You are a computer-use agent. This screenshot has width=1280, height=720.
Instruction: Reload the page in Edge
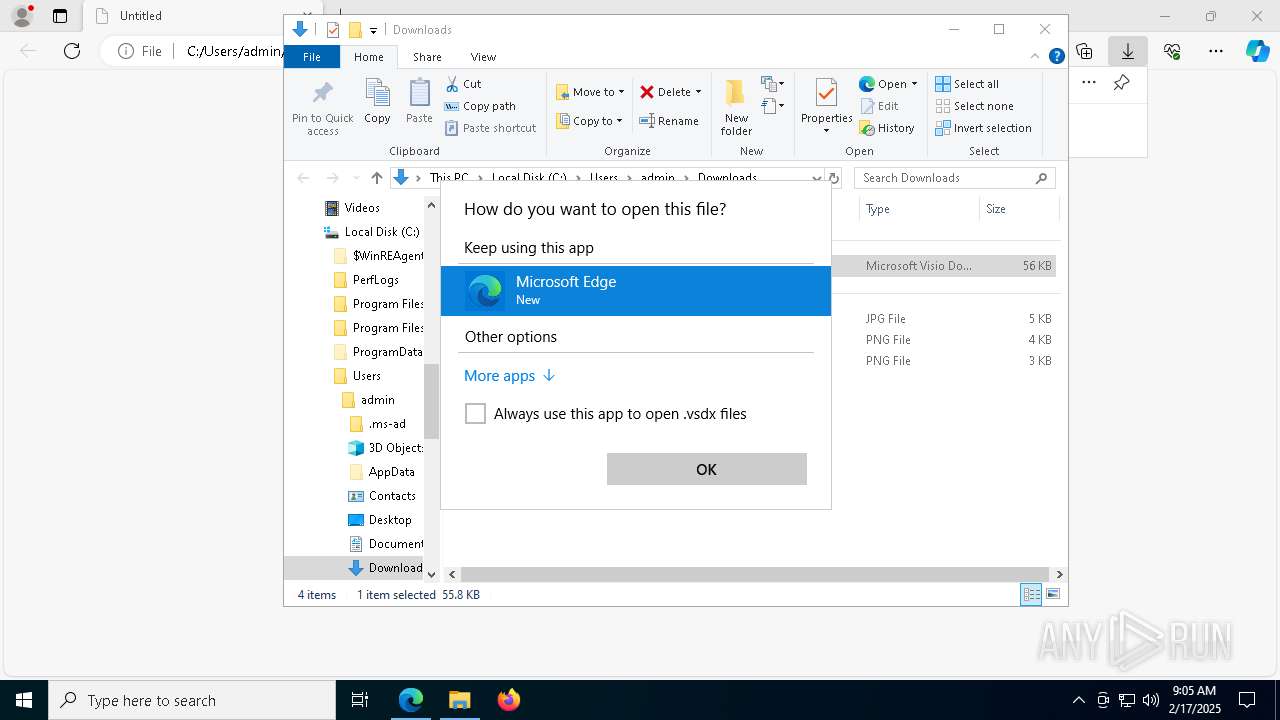[72, 51]
